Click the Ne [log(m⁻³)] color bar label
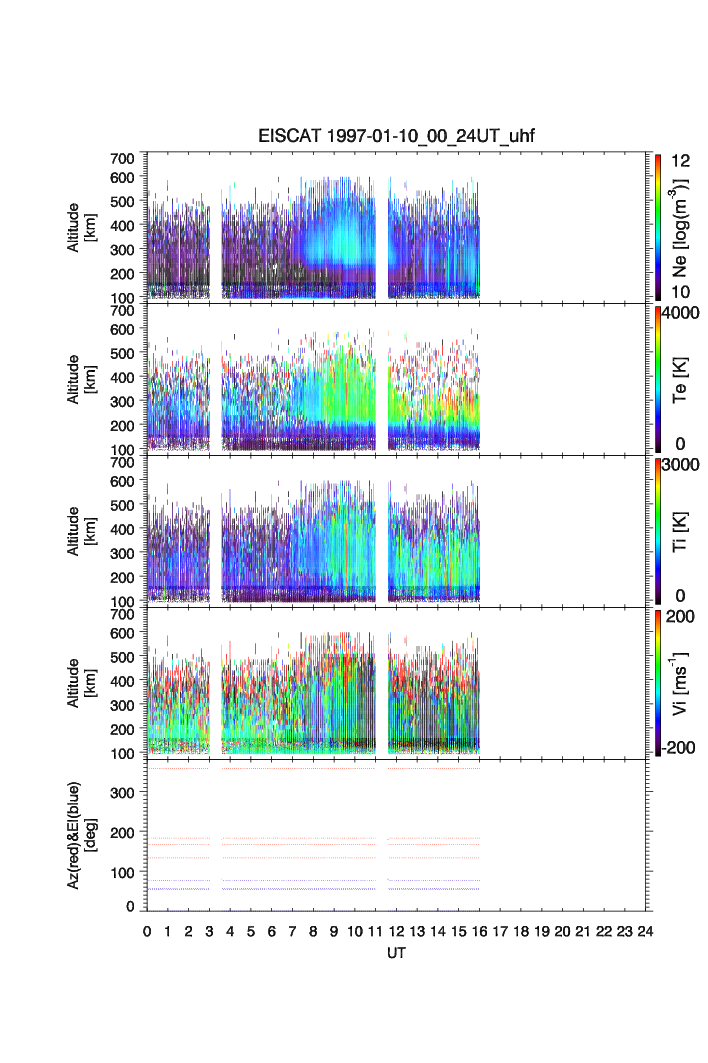 click(x=680, y=228)
